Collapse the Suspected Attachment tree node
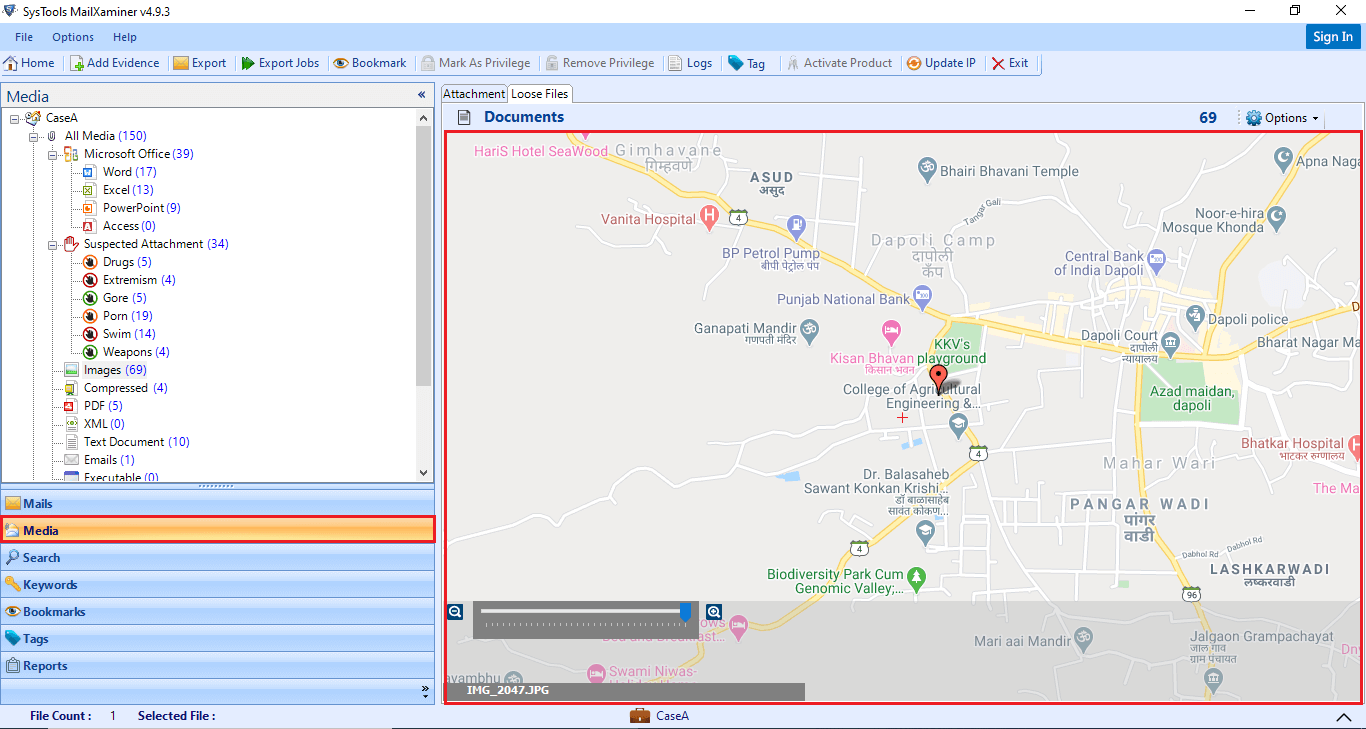This screenshot has height=729, width=1366. pyautogui.click(x=53, y=244)
